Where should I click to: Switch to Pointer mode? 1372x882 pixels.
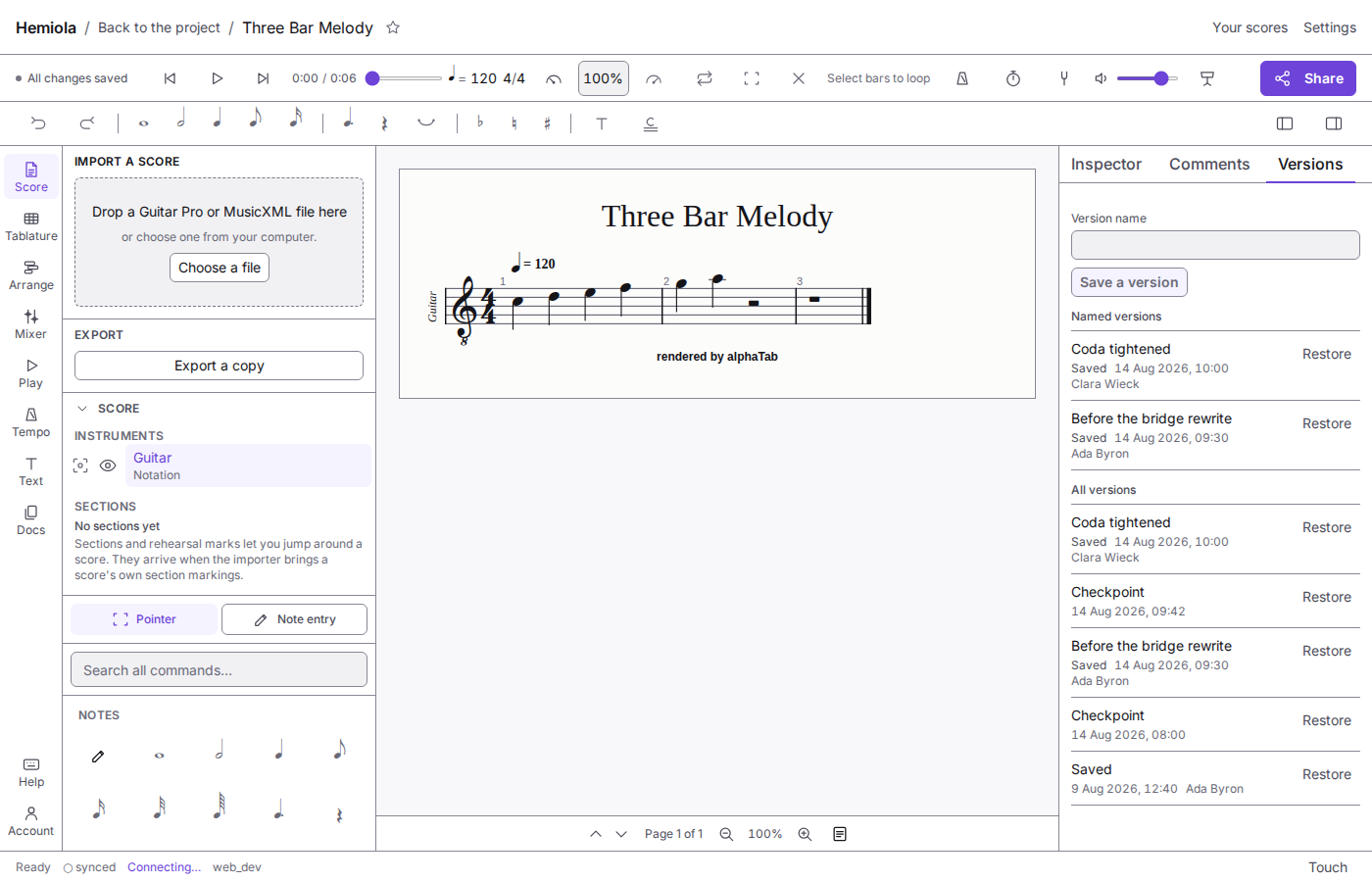click(144, 619)
